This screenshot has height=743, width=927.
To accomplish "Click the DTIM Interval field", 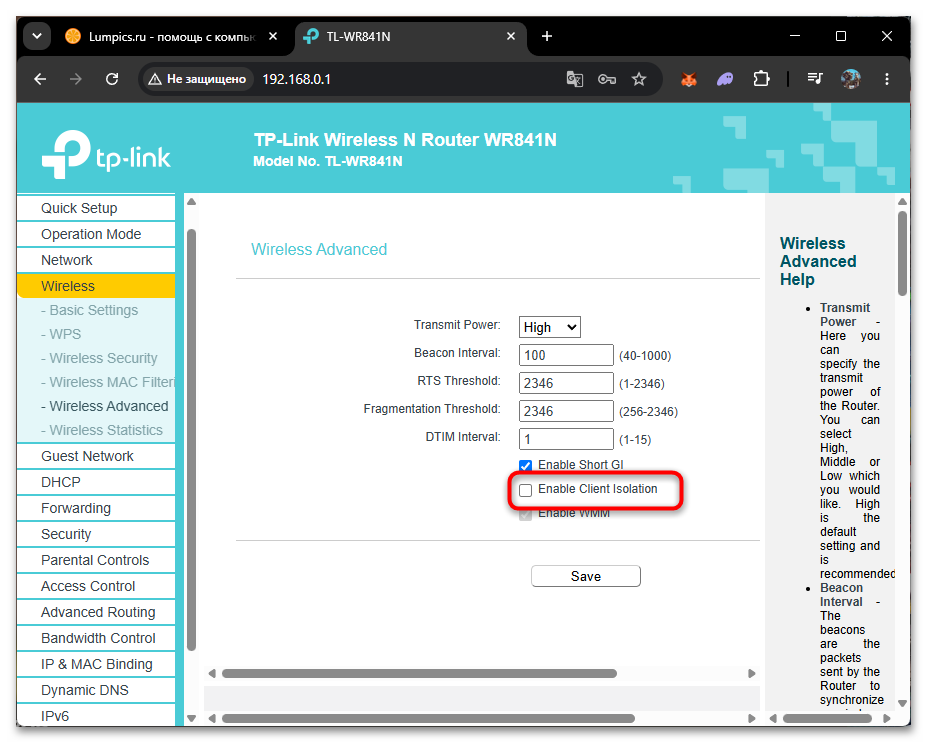I will point(566,439).
